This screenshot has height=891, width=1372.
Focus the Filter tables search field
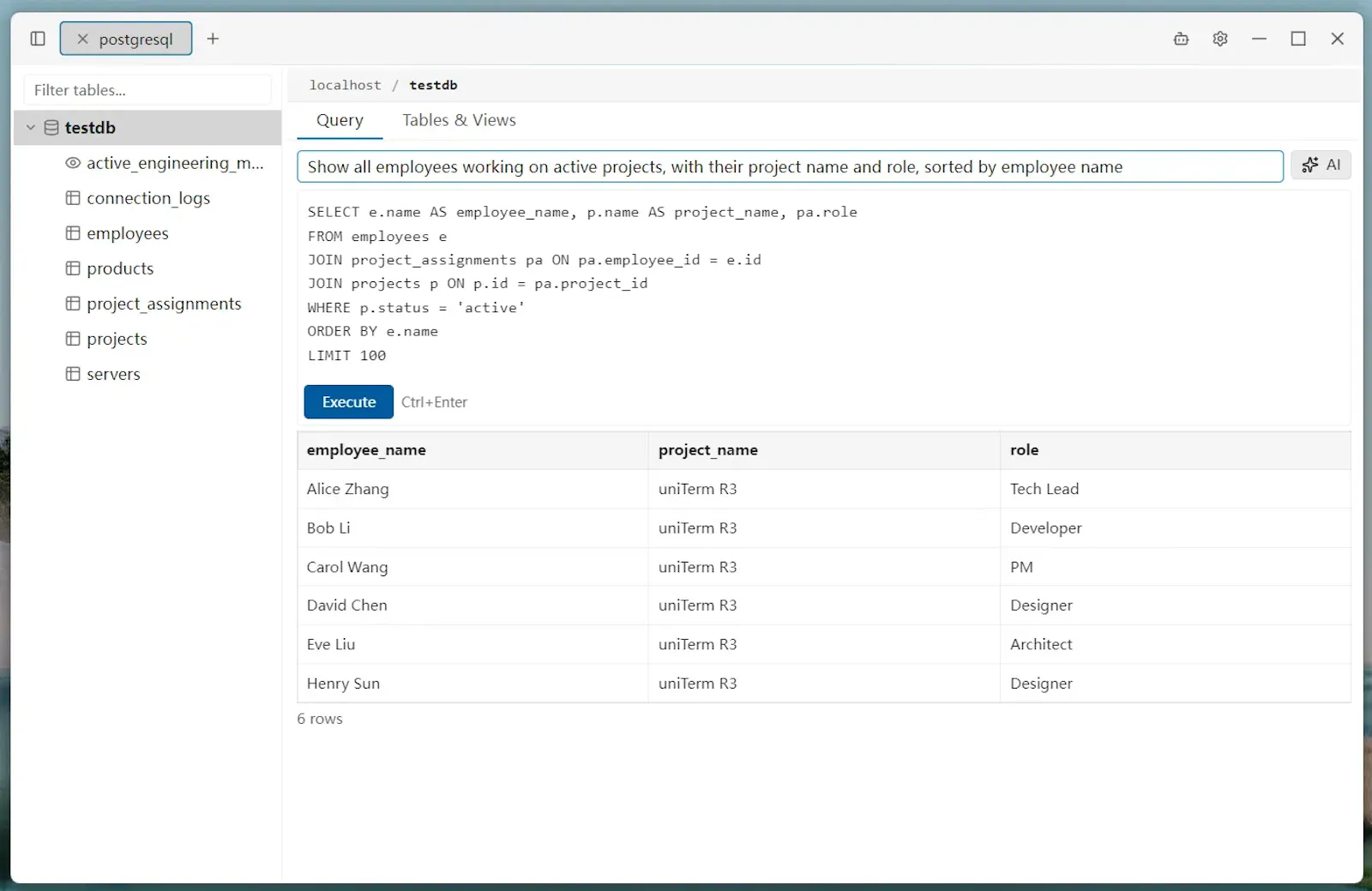coord(147,90)
